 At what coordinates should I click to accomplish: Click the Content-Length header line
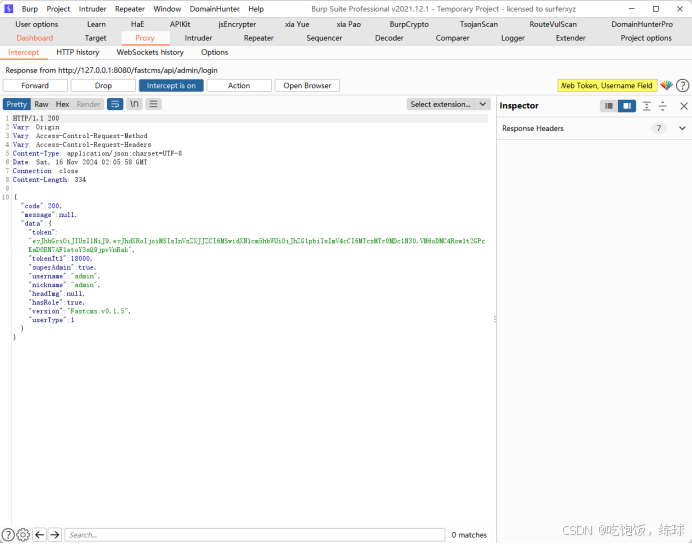pos(49,180)
